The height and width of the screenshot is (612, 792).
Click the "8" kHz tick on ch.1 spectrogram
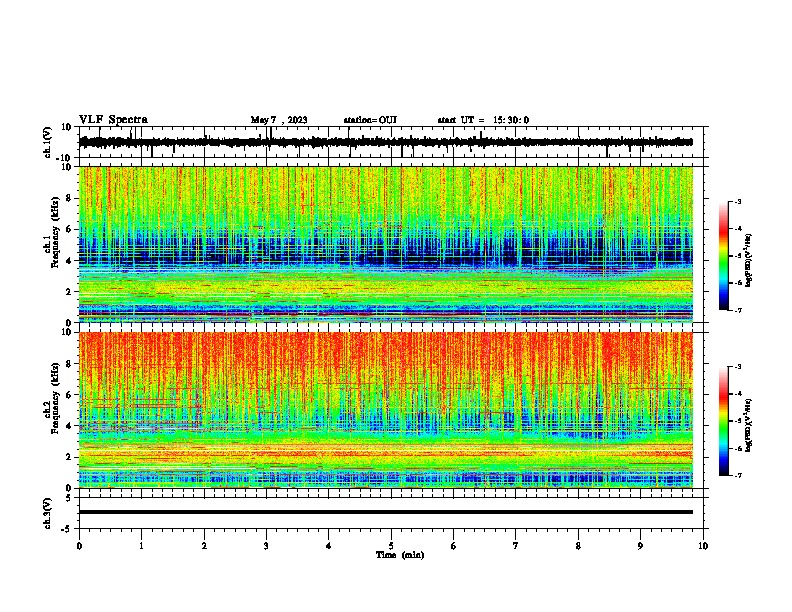pyautogui.click(x=69, y=198)
